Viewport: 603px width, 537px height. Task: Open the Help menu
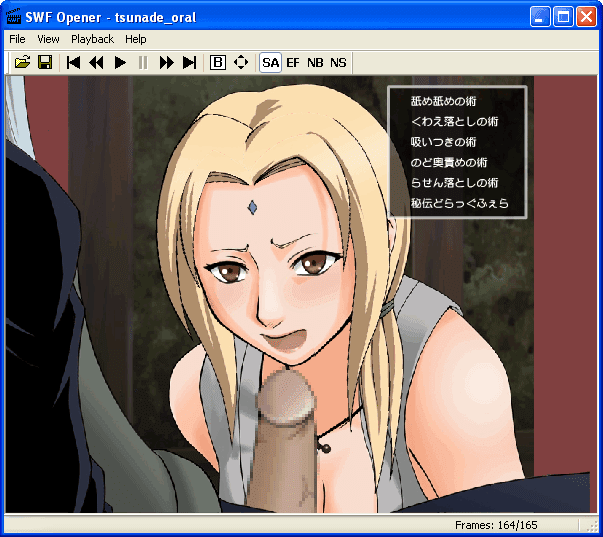point(135,39)
